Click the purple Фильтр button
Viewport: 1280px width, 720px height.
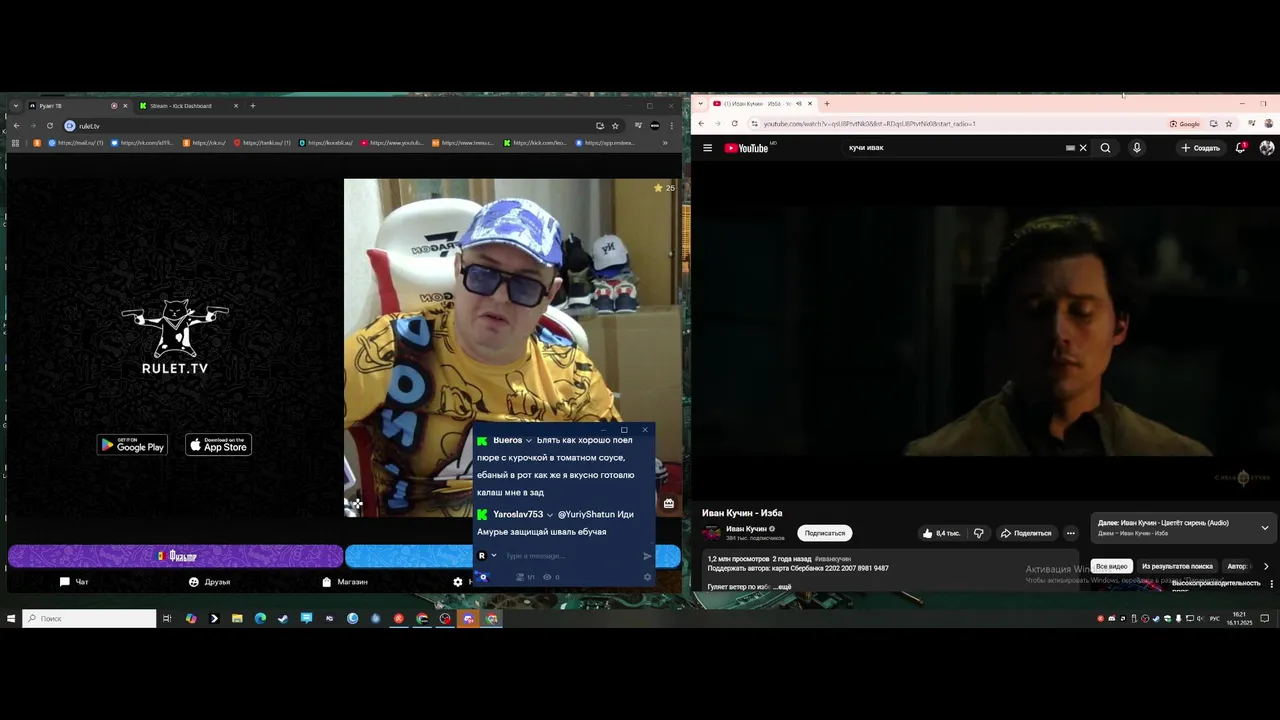pyautogui.click(x=176, y=556)
